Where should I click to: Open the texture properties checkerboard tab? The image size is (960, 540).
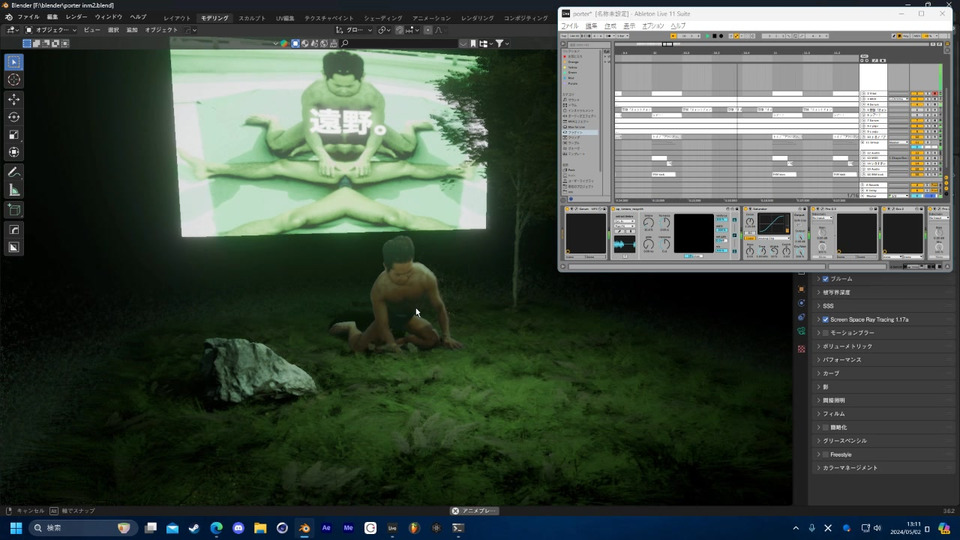coord(801,349)
